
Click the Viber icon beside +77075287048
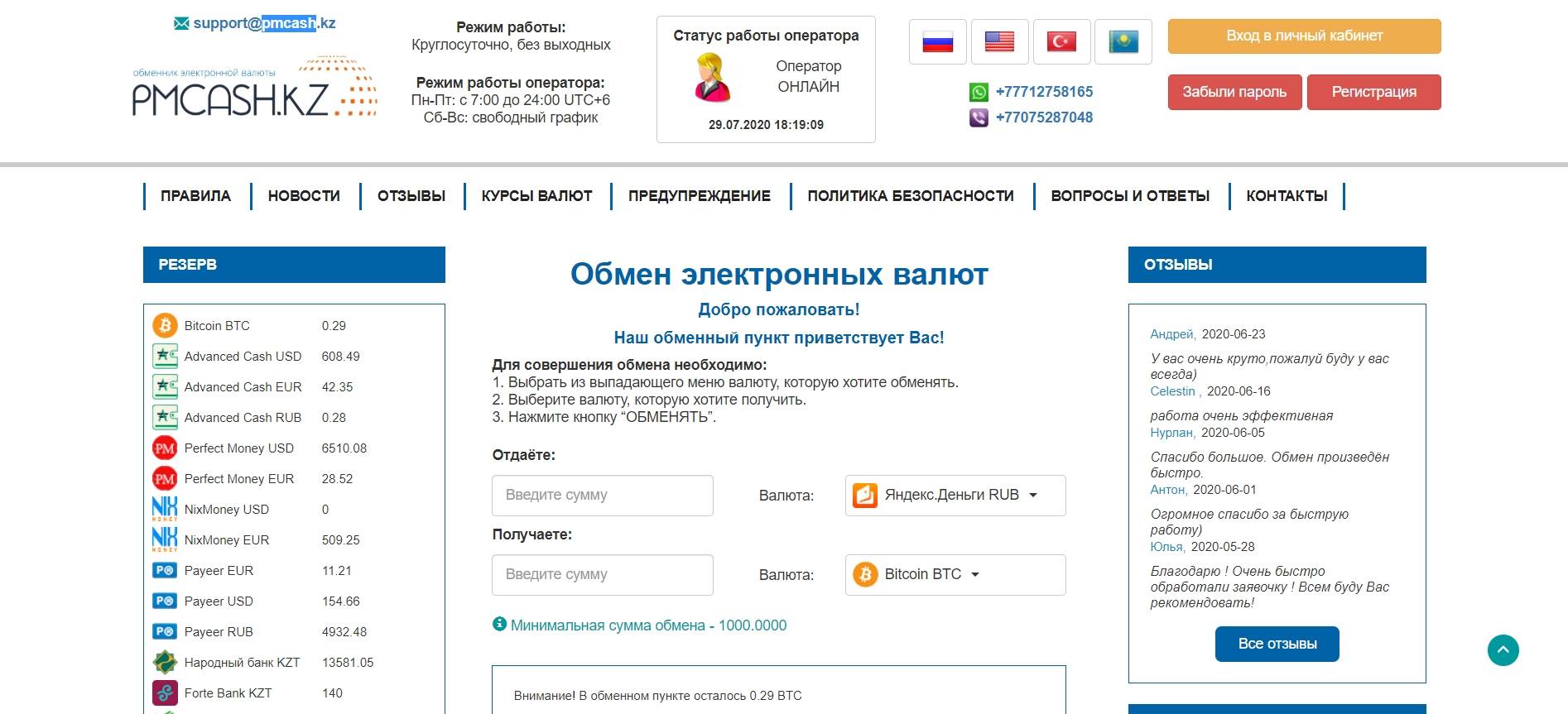(979, 117)
